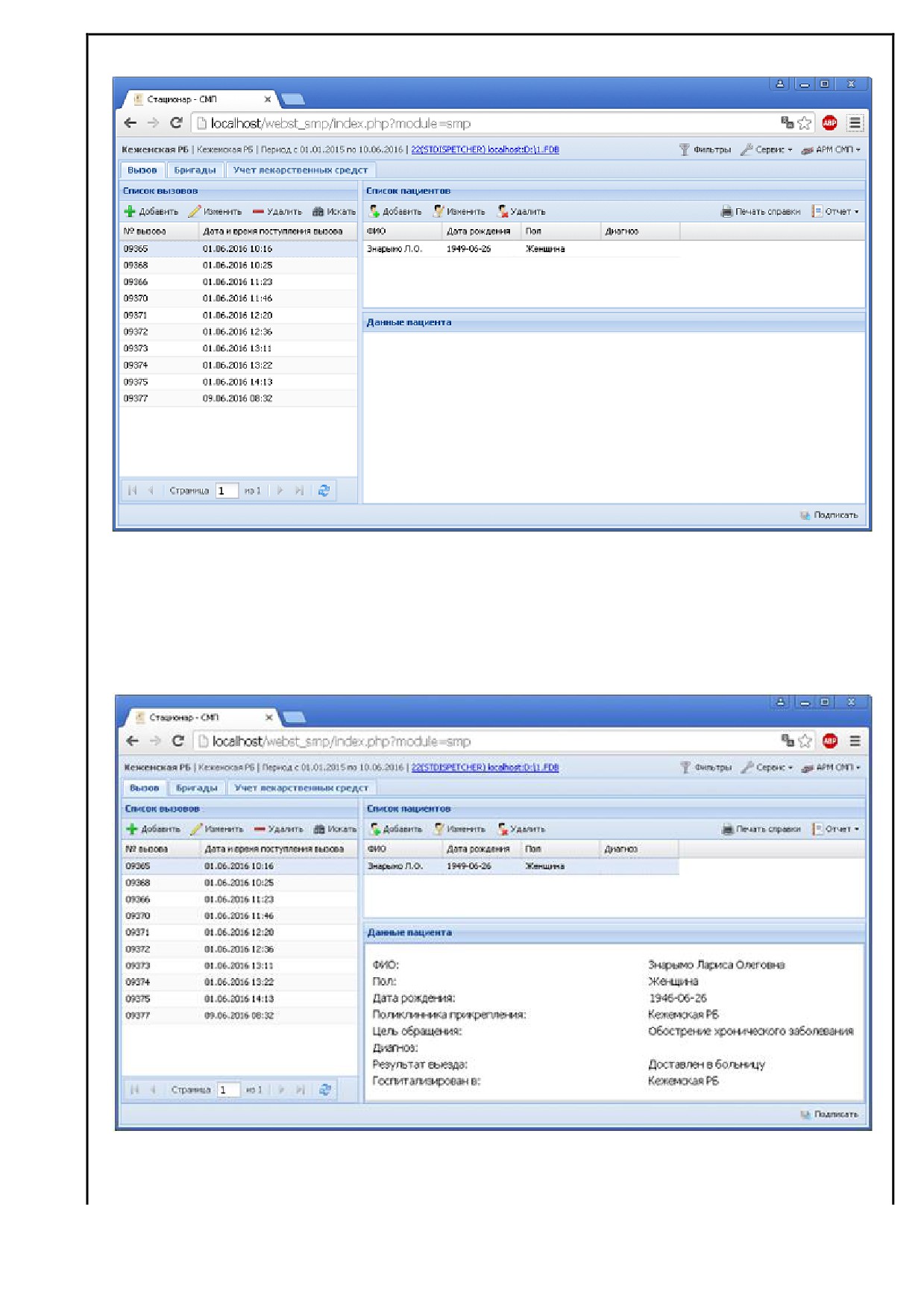Click Добавить call icon in lower window
The height and width of the screenshot is (1307, 924).
tap(132, 829)
